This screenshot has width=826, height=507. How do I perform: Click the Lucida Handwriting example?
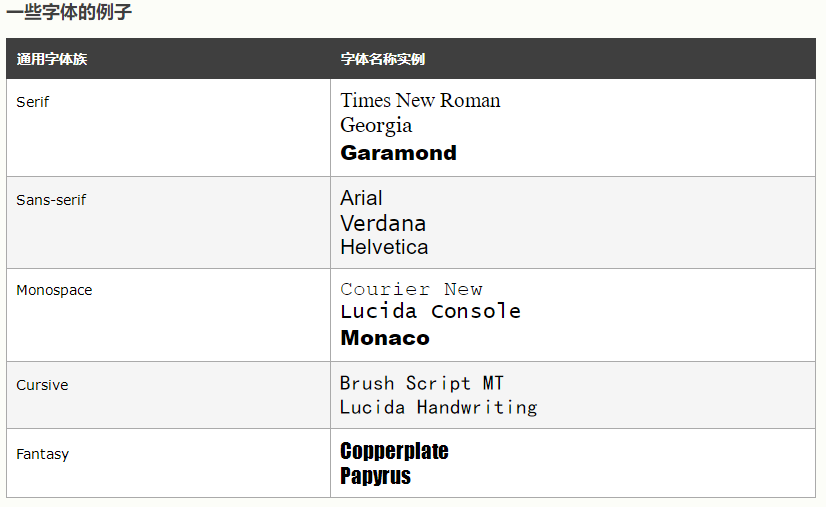tap(438, 407)
